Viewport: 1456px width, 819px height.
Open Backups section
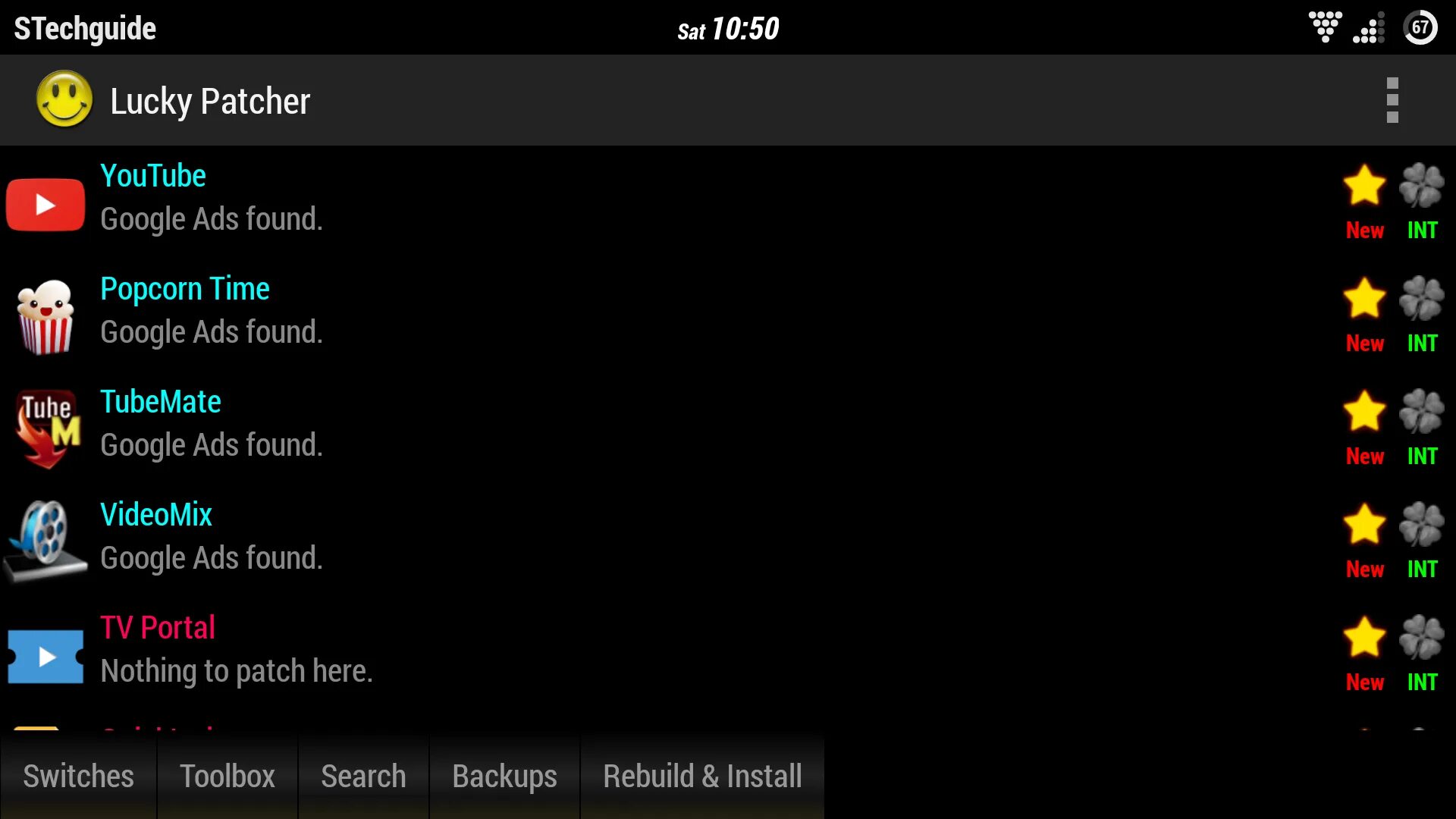click(x=503, y=775)
